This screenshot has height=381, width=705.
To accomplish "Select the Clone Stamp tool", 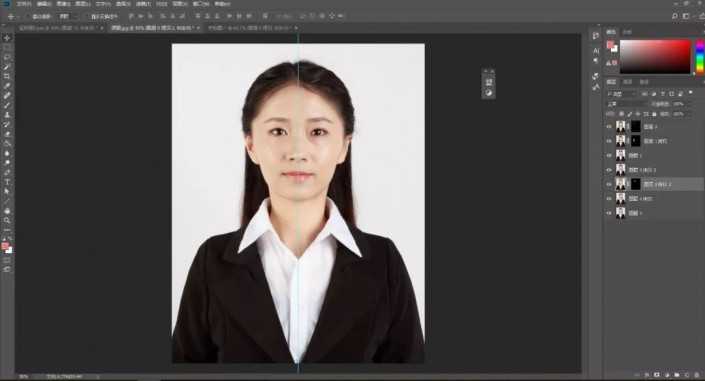I will coord(7,115).
